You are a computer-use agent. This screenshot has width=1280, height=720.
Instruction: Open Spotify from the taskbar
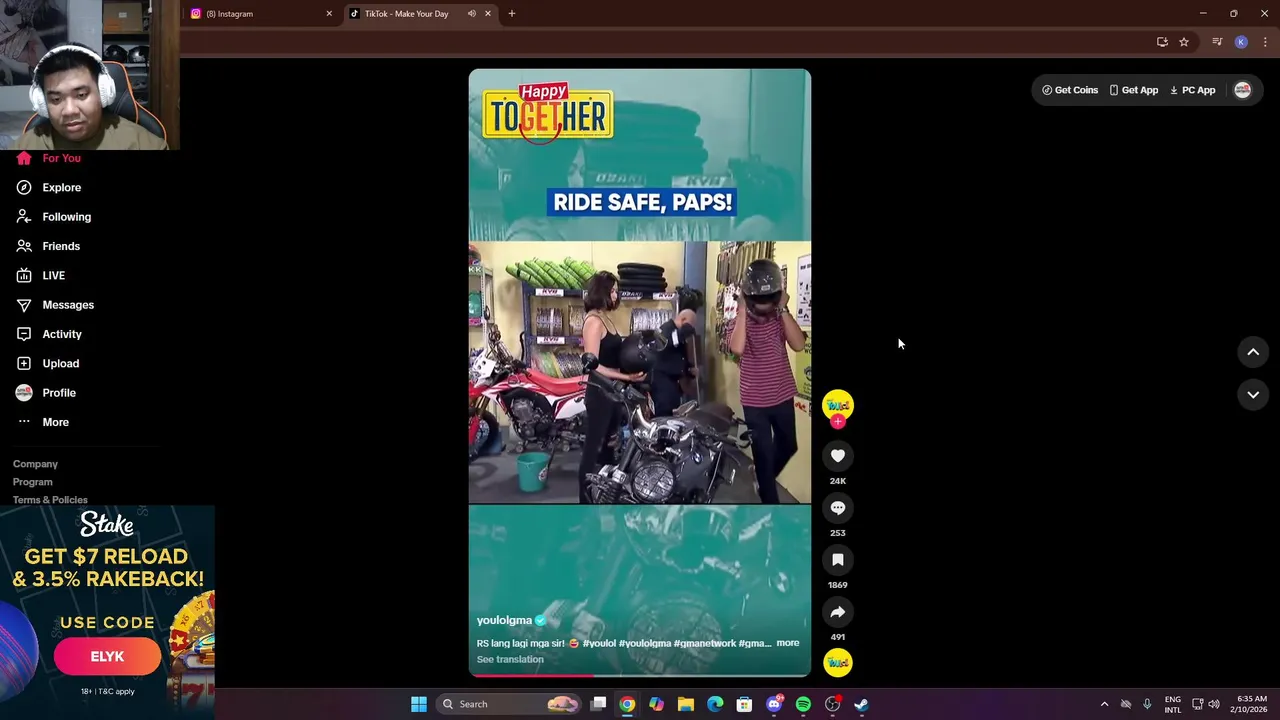click(x=803, y=704)
